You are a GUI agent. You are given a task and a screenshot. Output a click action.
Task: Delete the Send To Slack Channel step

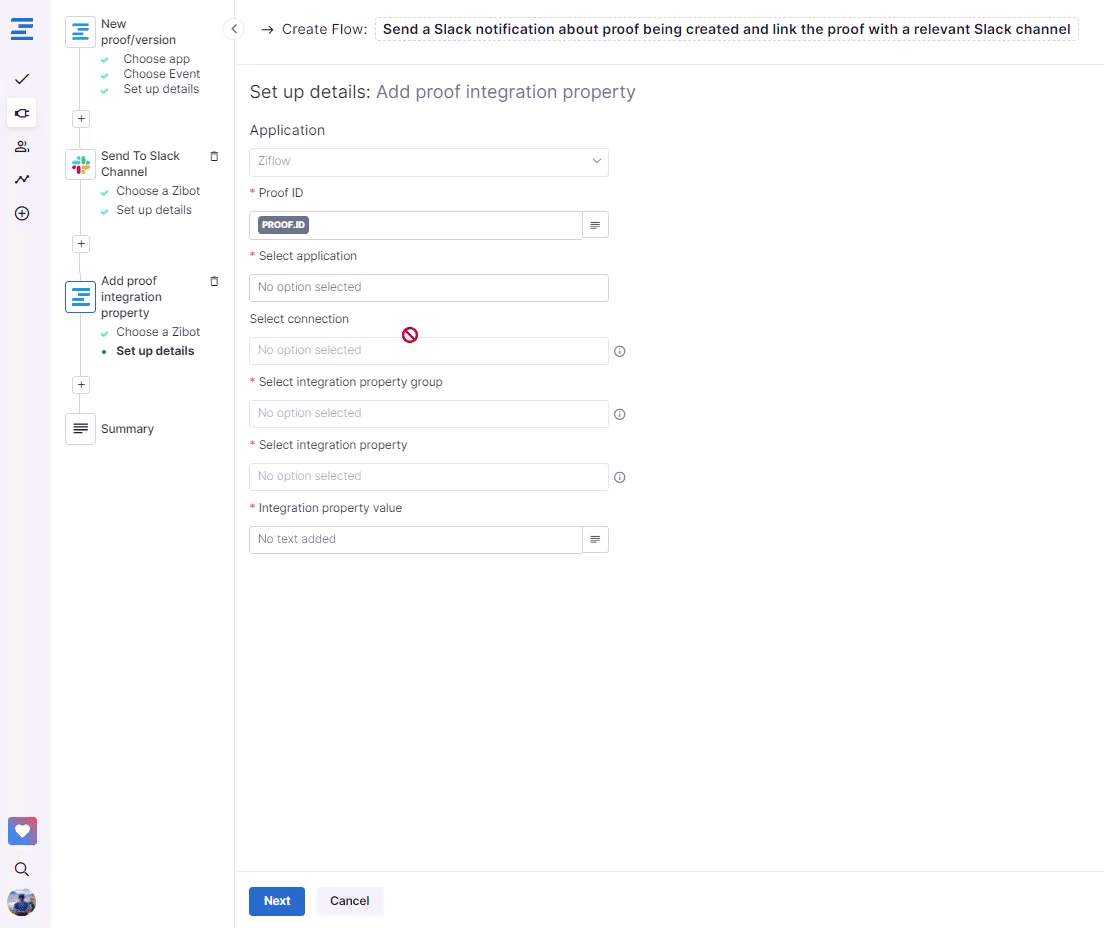(x=214, y=157)
